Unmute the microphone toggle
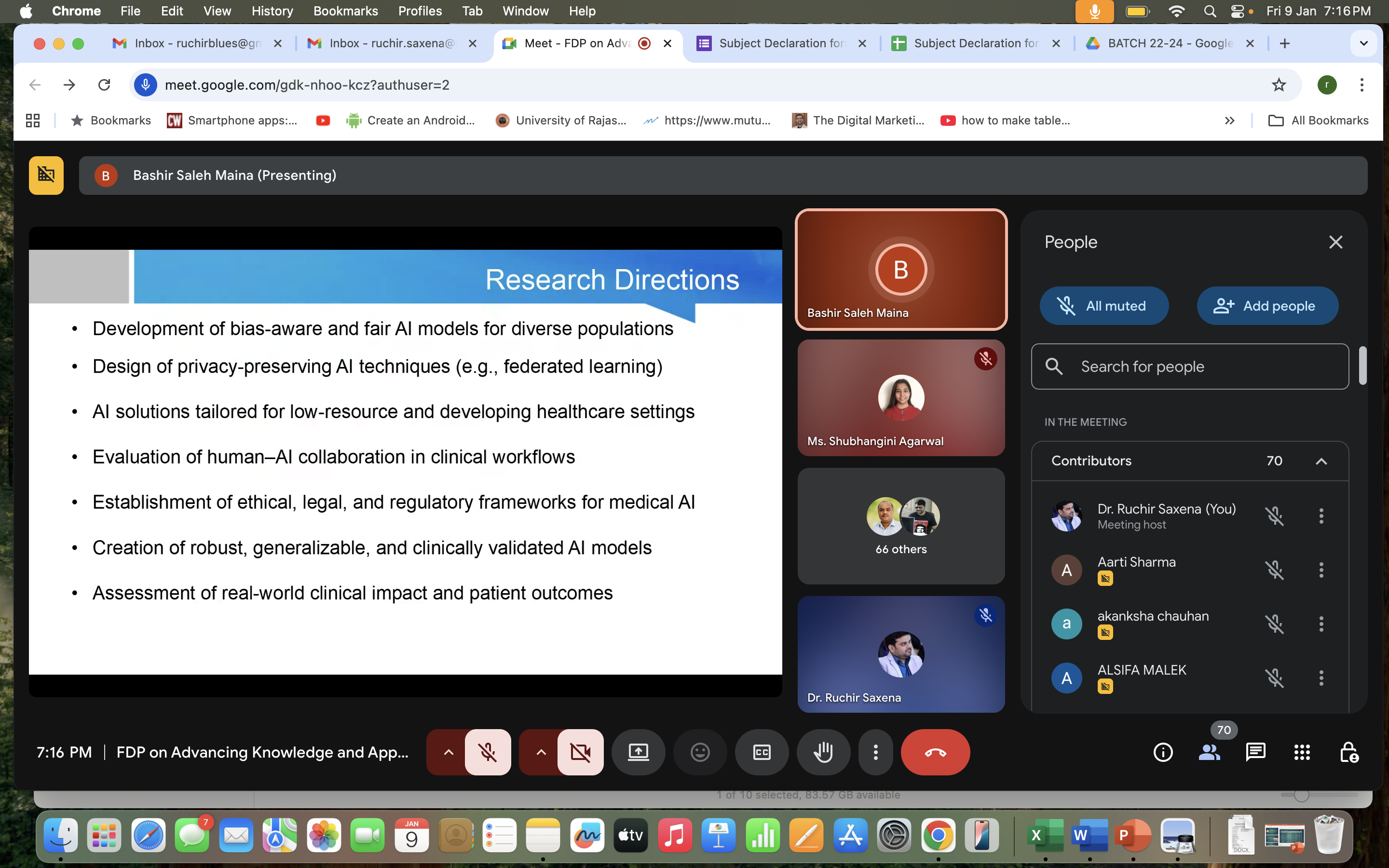 coord(487,752)
